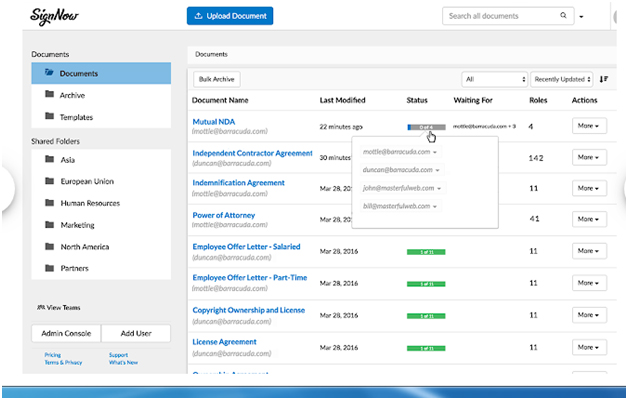Open the Asia shared folder
The width and height of the screenshot is (628, 400).
(101, 160)
